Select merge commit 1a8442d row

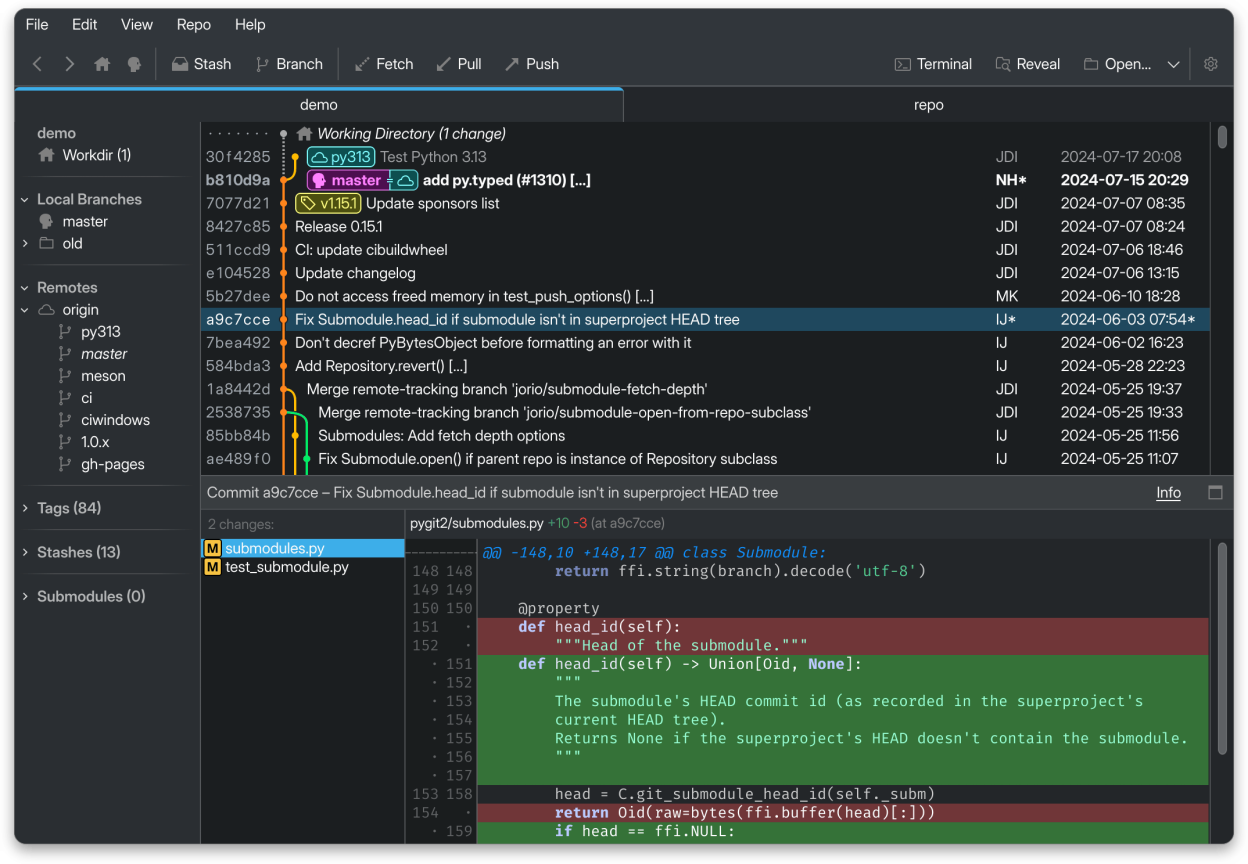(x=706, y=389)
